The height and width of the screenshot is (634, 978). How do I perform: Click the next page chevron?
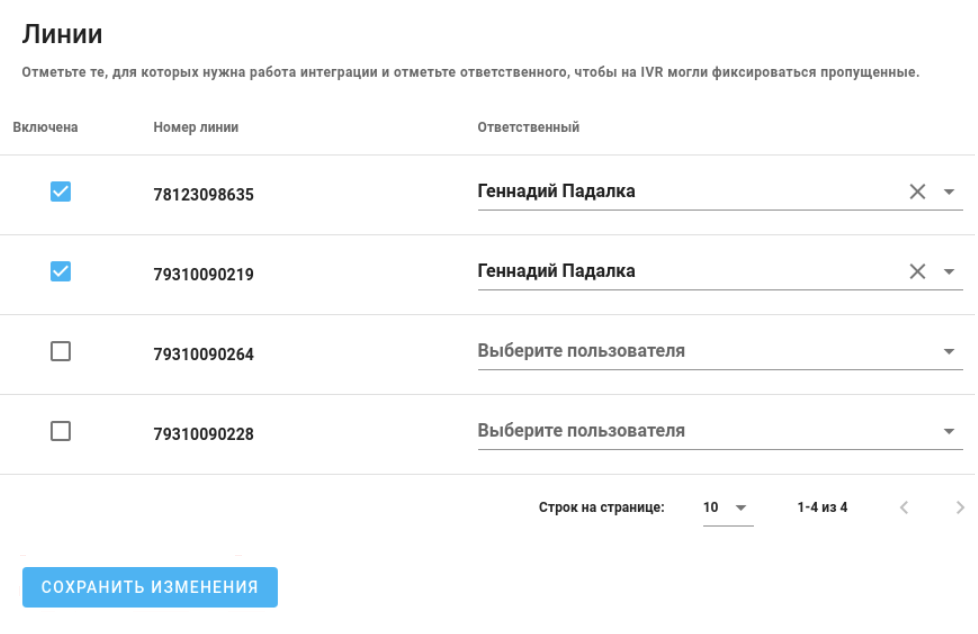(x=959, y=507)
